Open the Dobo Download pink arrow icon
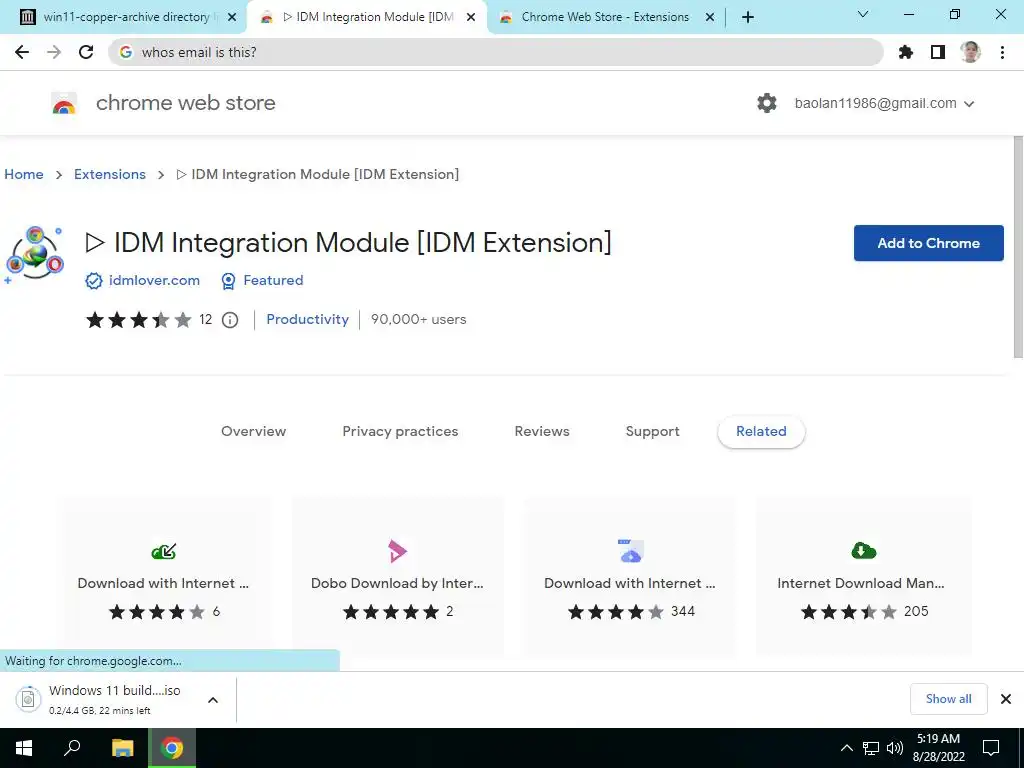The width and height of the screenshot is (1024, 768). pyautogui.click(x=397, y=551)
